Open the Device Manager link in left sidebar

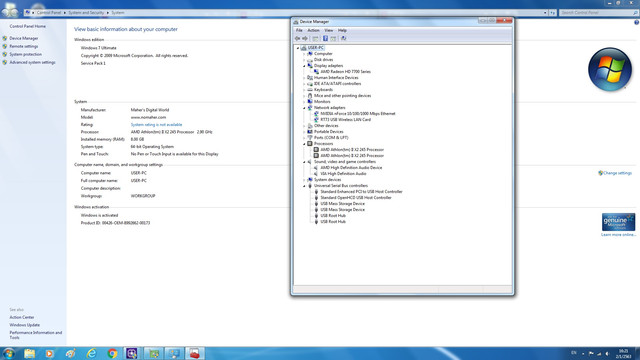24,38
